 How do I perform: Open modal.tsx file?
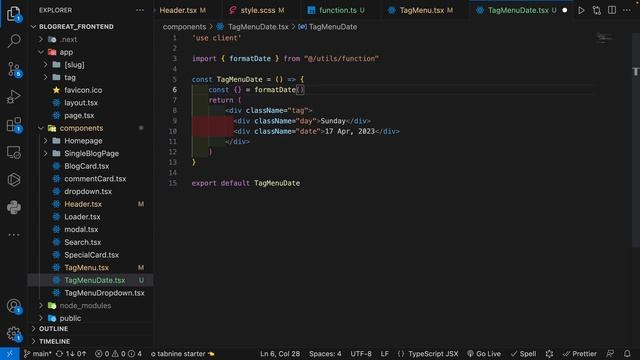point(81,229)
